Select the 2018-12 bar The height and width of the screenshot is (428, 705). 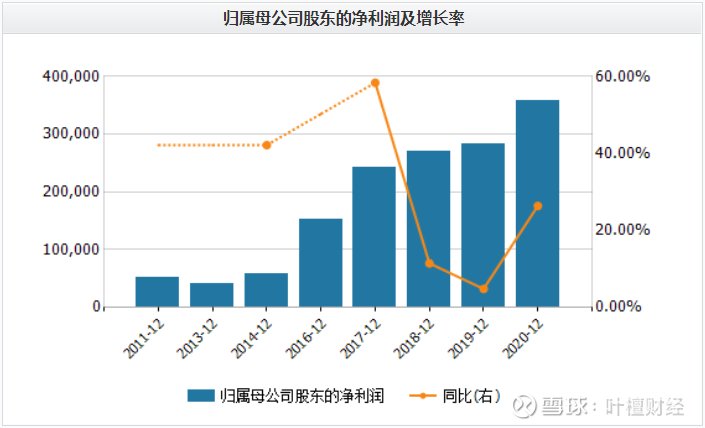click(428, 229)
